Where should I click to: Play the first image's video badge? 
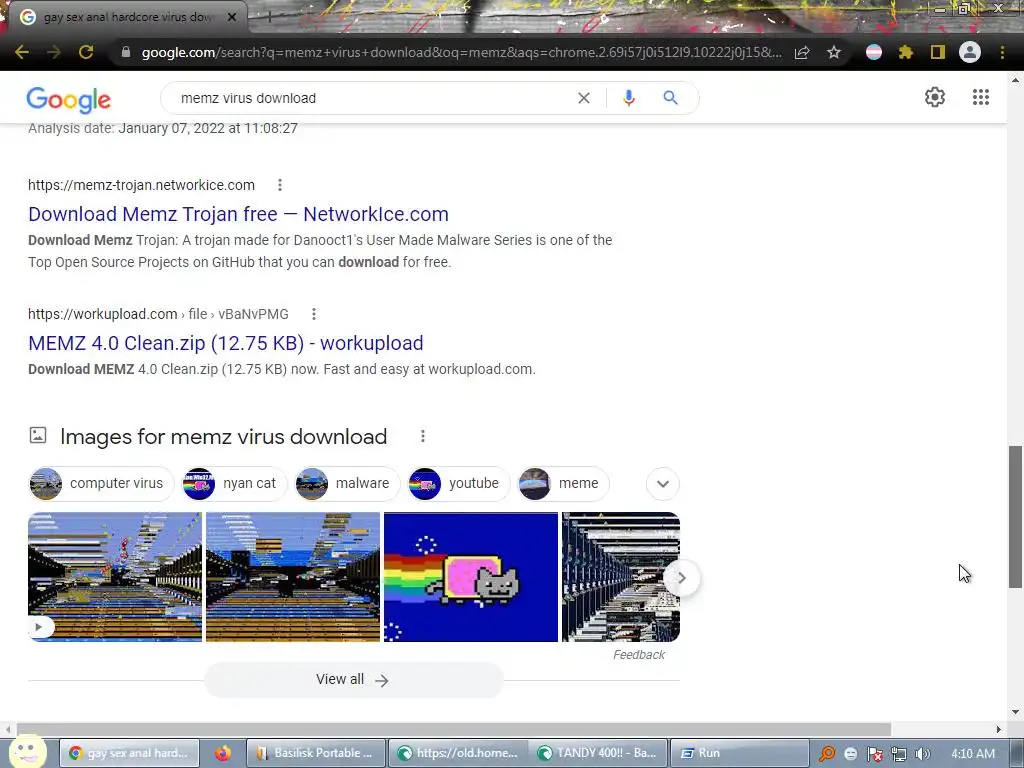(39, 627)
